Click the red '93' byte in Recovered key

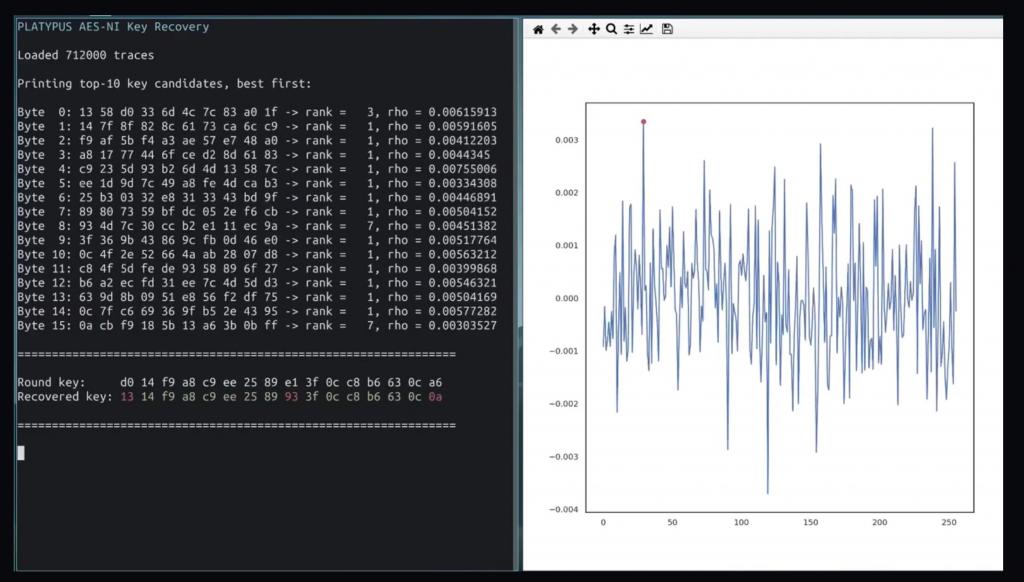point(291,397)
